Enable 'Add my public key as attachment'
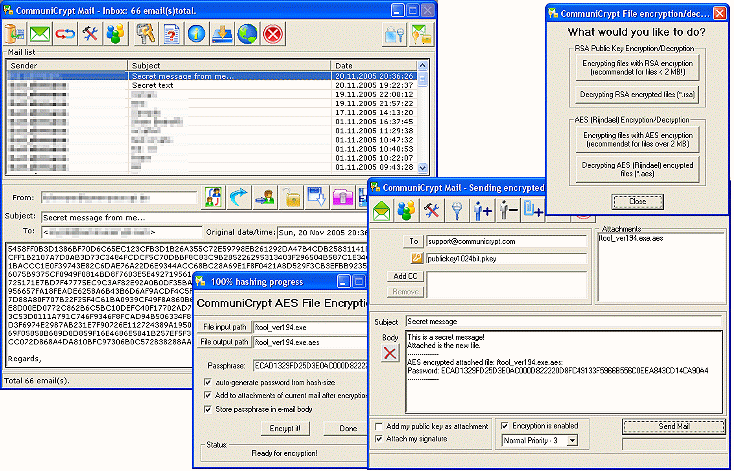 click(376, 425)
